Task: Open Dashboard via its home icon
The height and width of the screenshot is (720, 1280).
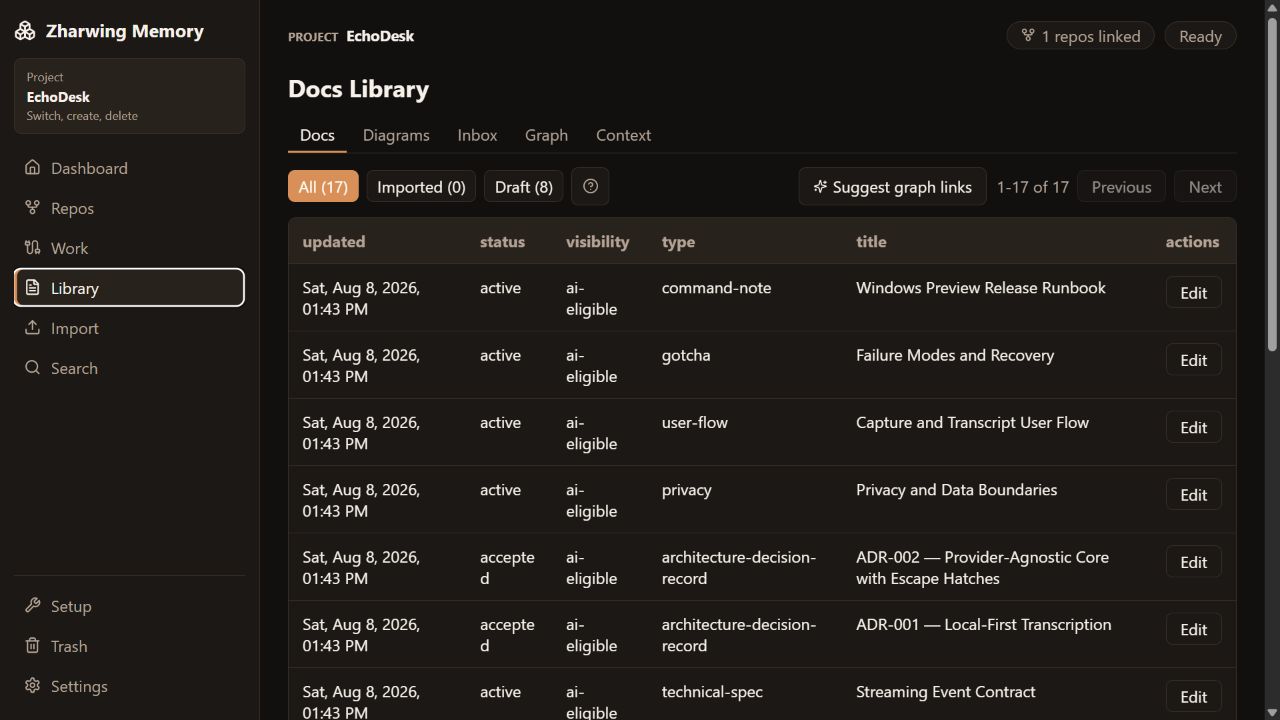Action: coord(33,168)
